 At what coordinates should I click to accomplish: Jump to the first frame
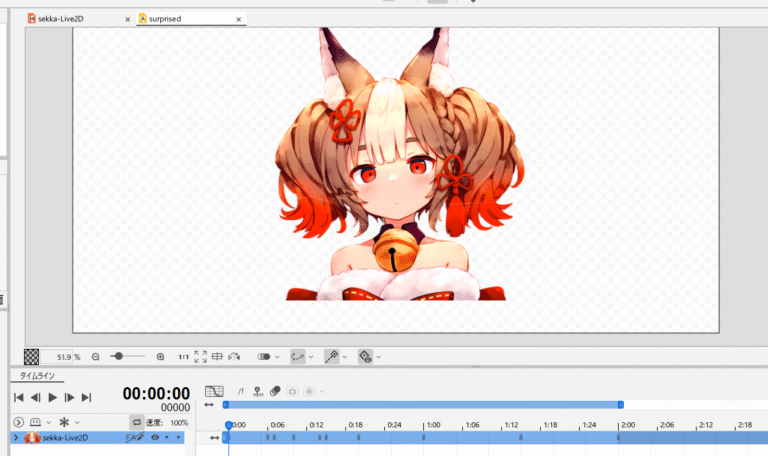pyautogui.click(x=19, y=397)
